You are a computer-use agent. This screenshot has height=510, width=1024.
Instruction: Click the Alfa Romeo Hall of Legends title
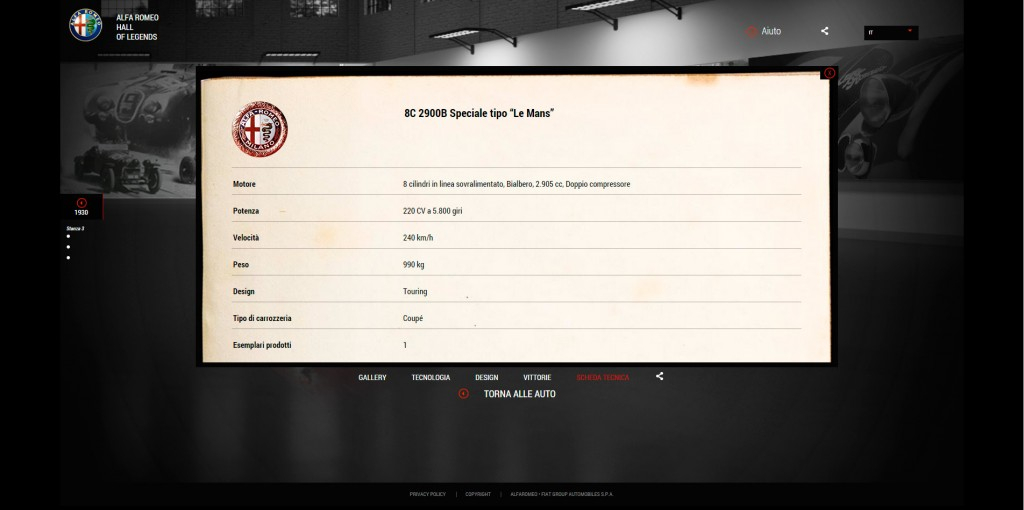(137, 27)
